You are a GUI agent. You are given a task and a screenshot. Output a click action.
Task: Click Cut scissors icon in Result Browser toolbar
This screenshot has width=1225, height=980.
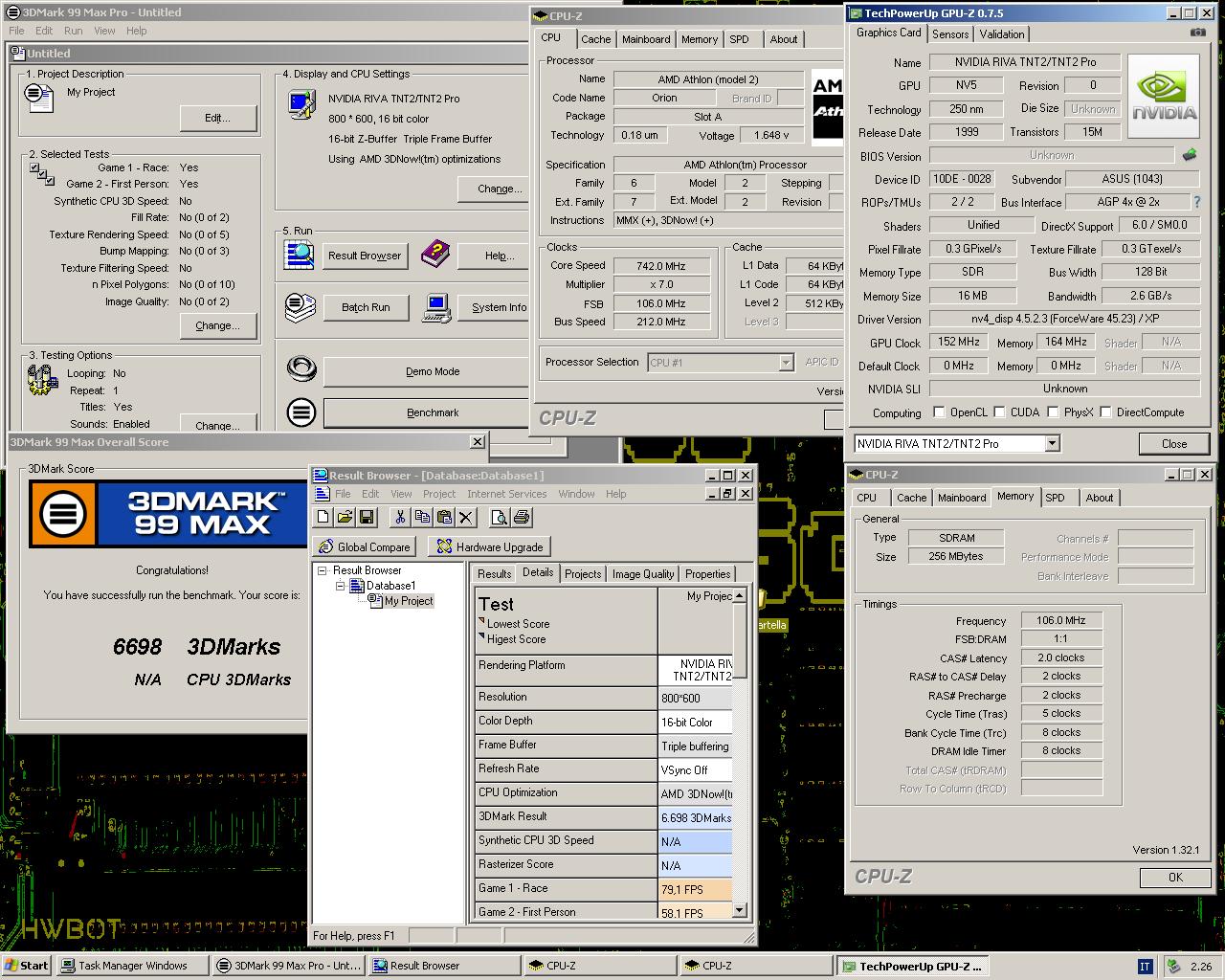point(400,518)
